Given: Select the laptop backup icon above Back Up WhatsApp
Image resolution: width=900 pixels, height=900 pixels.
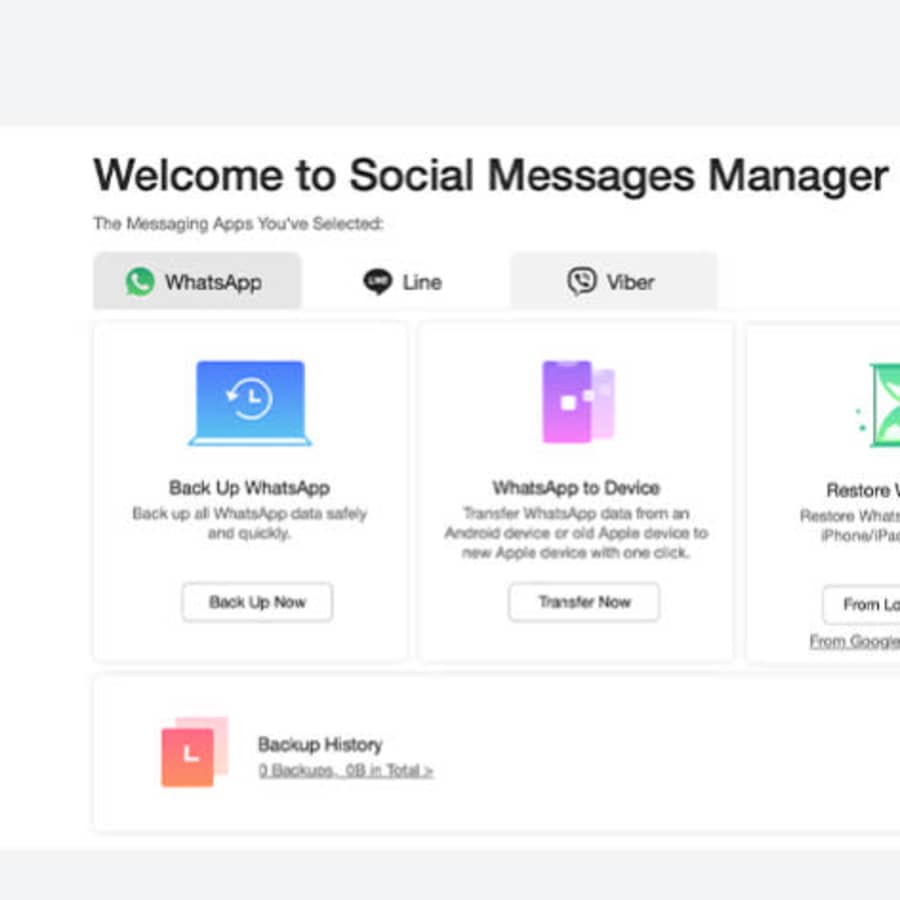Looking at the screenshot, I should 249,401.
